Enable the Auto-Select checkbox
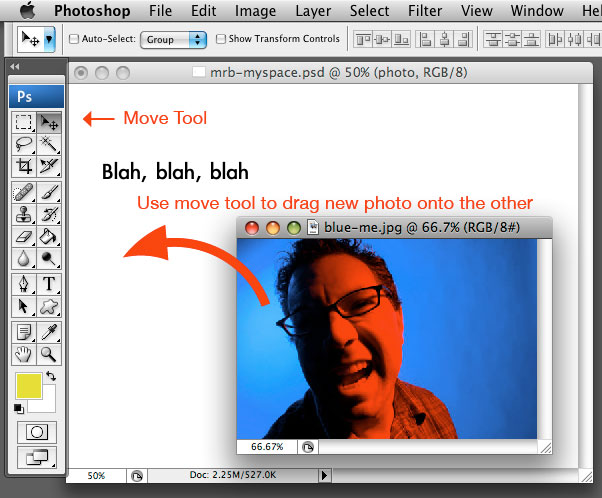602x498 pixels. click(74, 40)
